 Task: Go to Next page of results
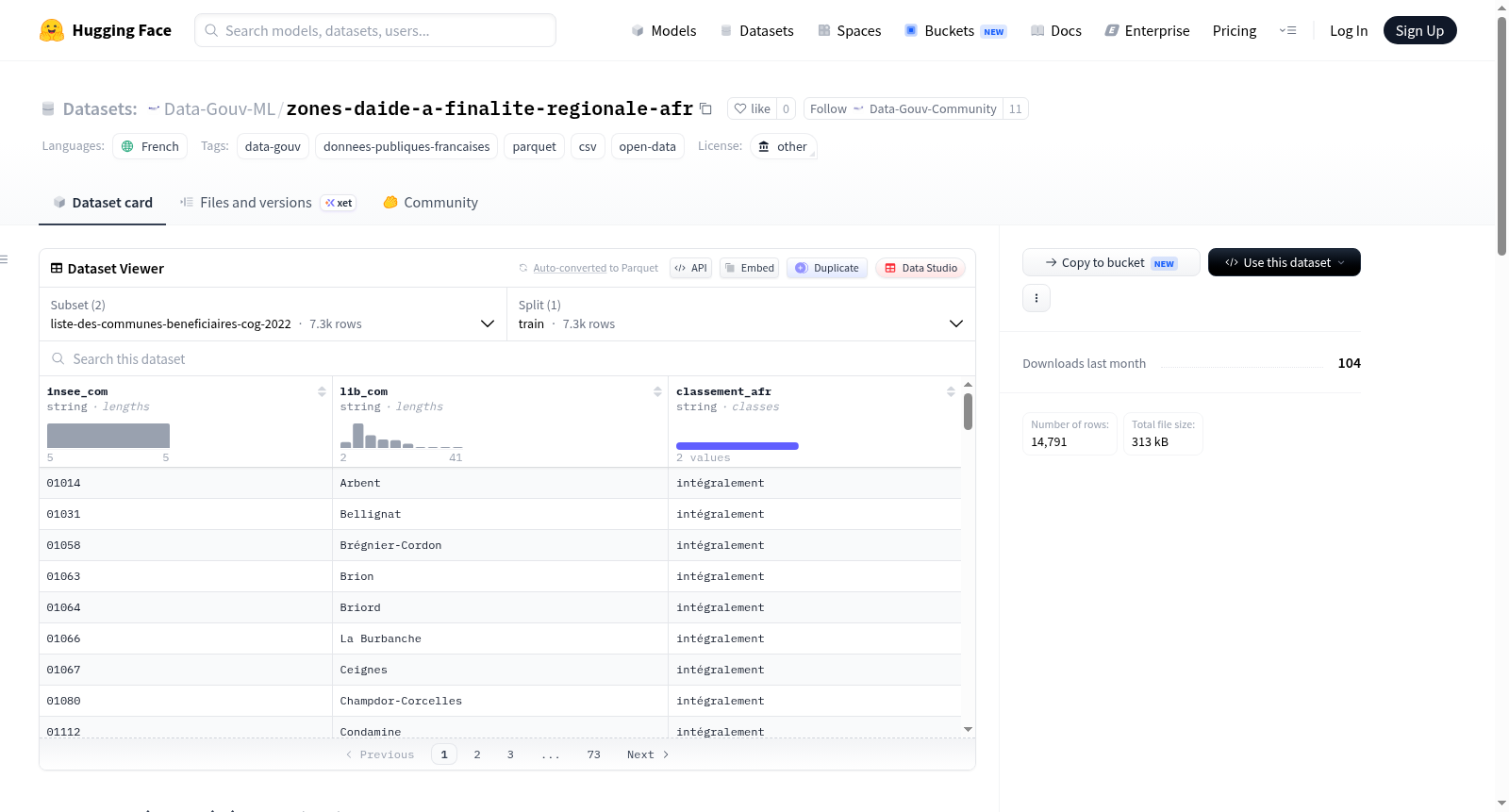648,754
